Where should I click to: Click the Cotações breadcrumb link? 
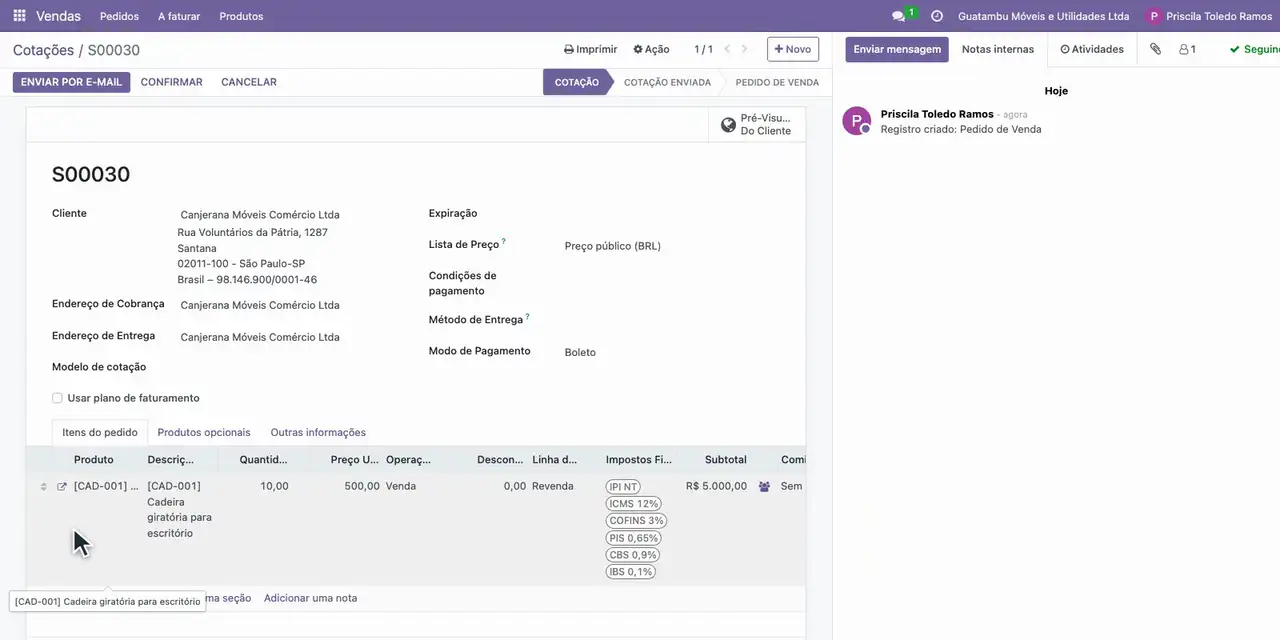tap(43, 50)
